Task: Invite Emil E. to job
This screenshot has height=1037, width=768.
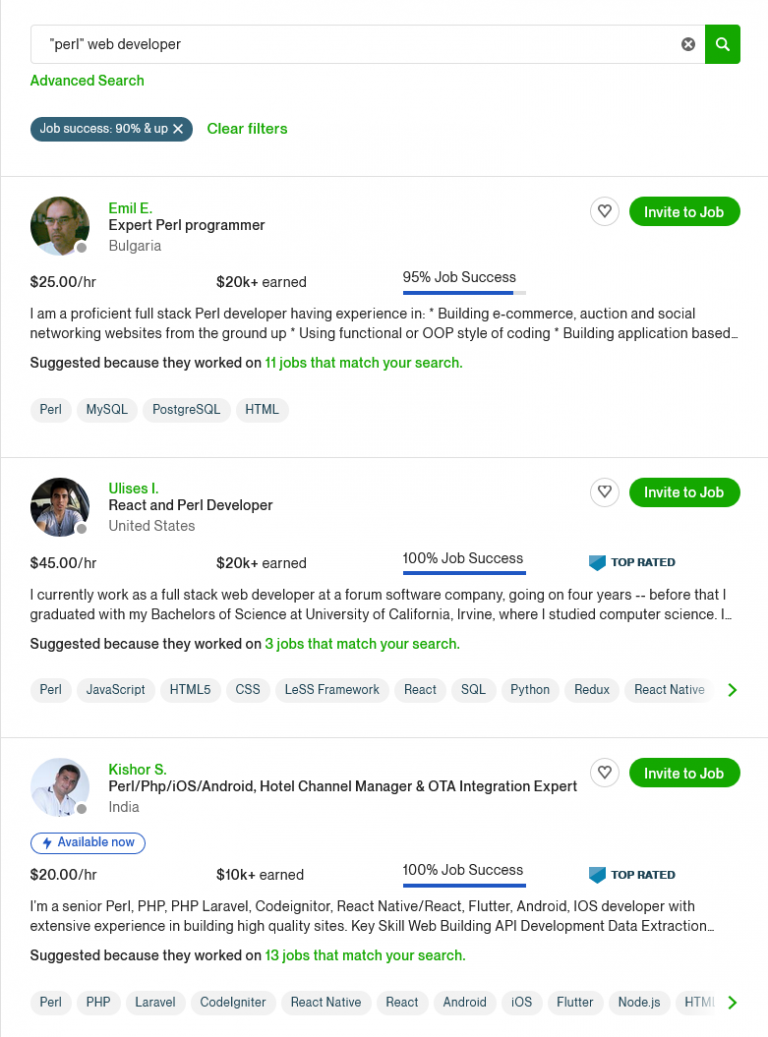Action: click(x=684, y=212)
